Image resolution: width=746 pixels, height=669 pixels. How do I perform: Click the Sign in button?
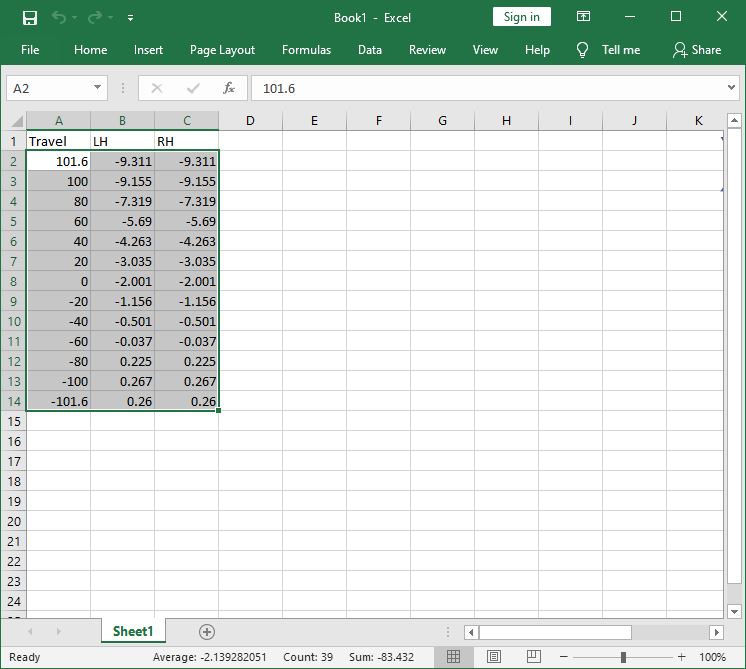pyautogui.click(x=522, y=17)
